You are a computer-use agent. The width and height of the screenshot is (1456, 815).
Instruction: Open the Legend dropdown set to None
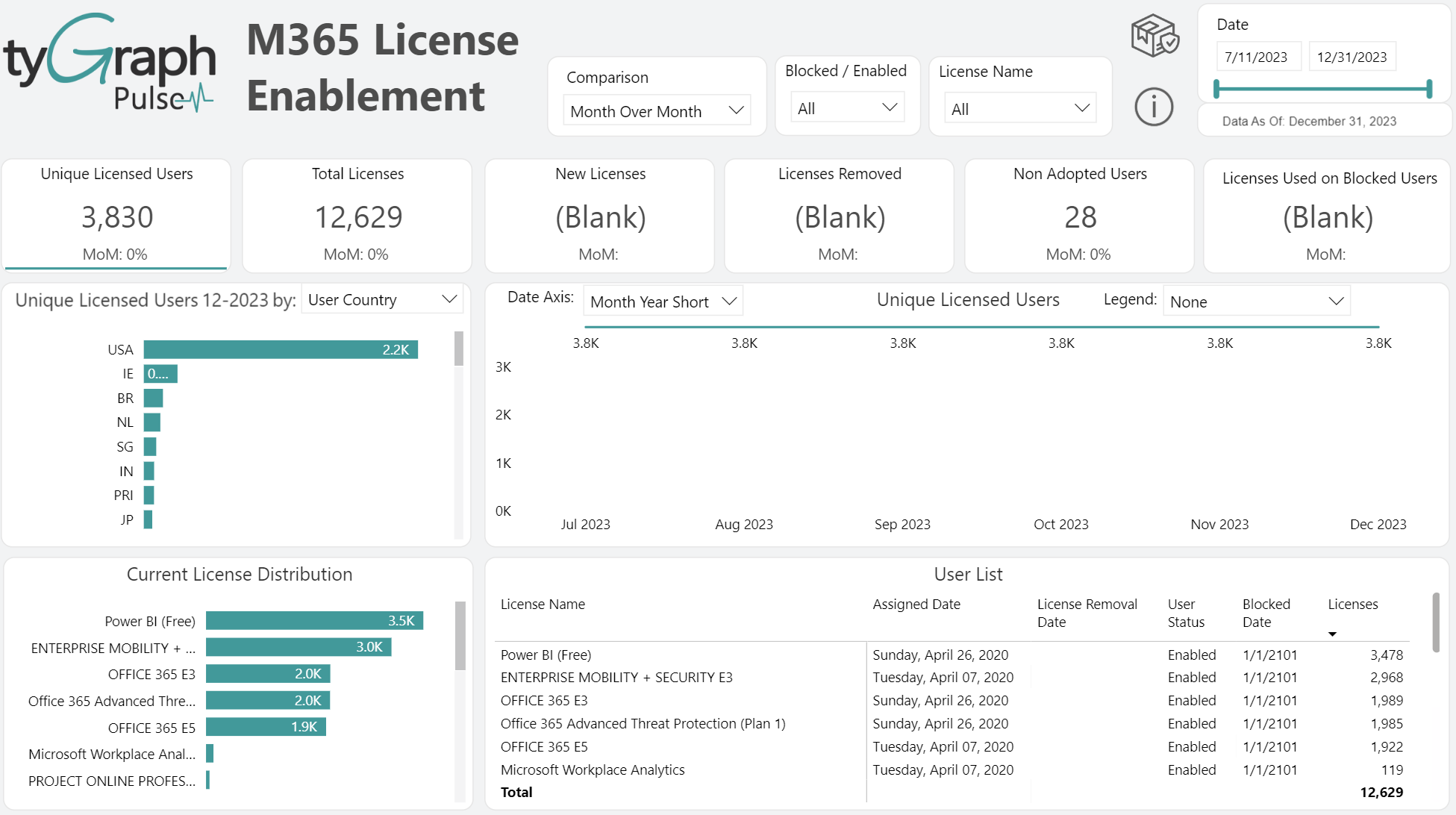pyautogui.click(x=1256, y=301)
